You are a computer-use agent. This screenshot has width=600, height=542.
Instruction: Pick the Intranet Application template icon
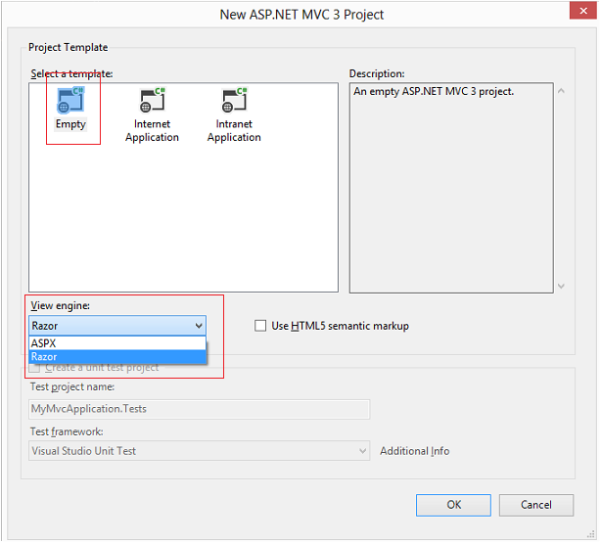coord(235,100)
